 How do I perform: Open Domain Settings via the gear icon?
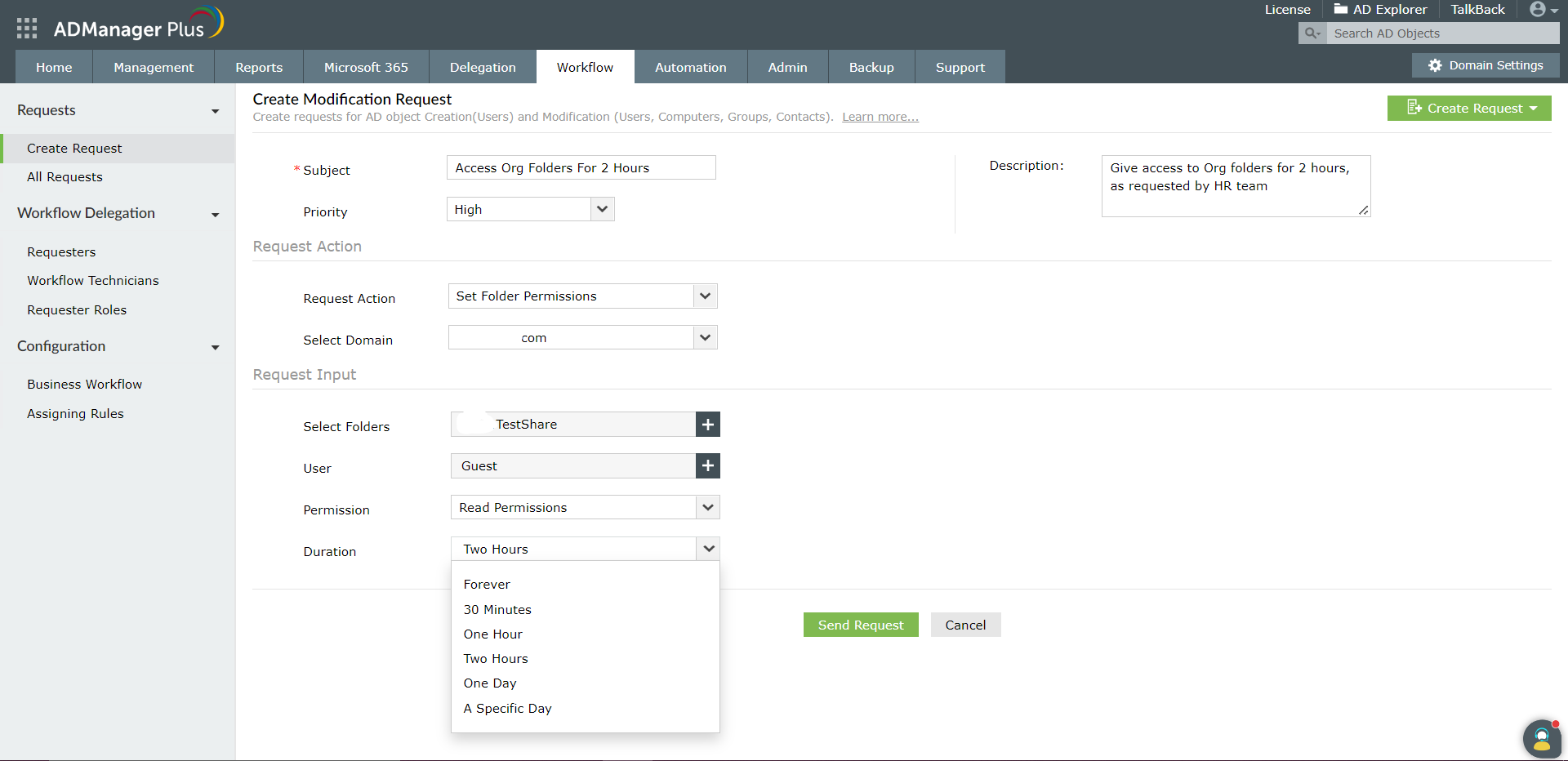point(1435,65)
